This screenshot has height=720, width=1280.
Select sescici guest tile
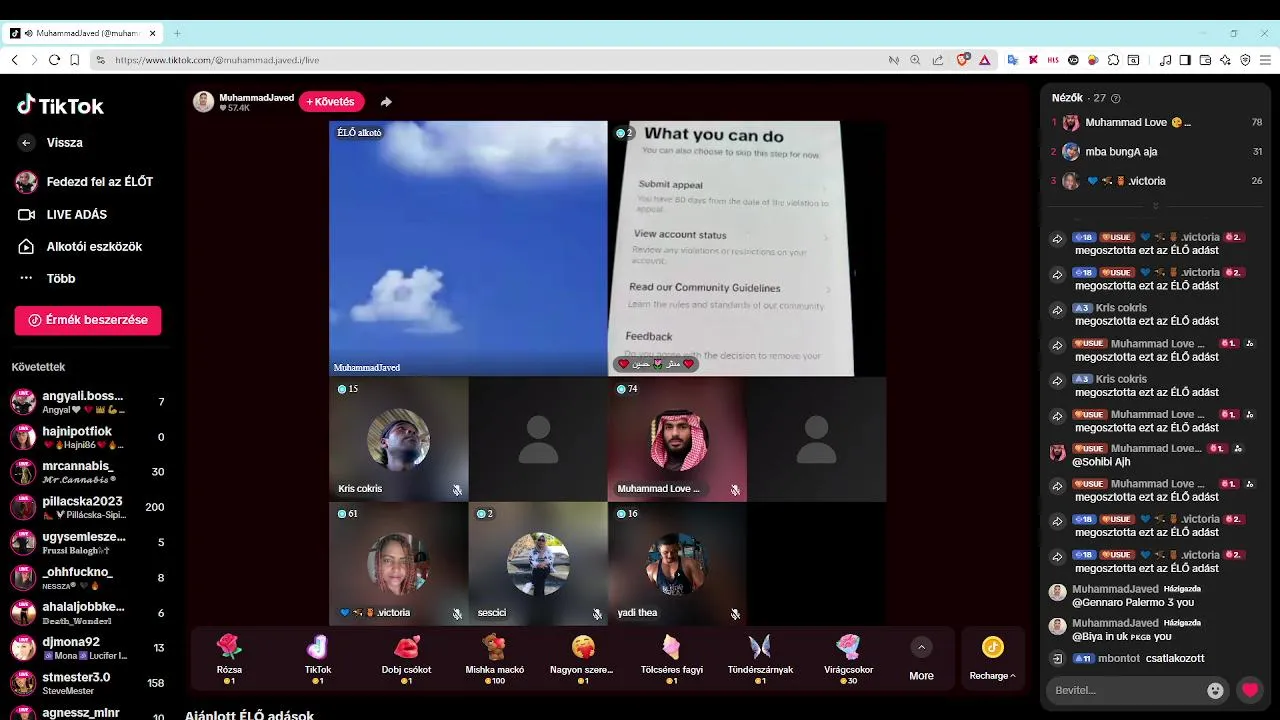pyautogui.click(x=538, y=564)
